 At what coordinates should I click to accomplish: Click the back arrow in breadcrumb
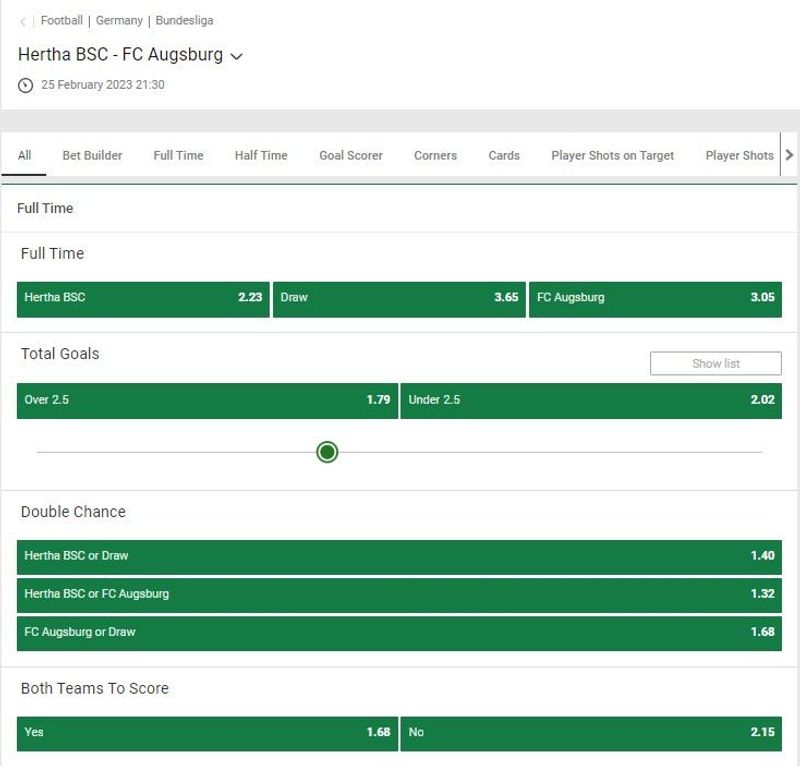[x=22, y=21]
